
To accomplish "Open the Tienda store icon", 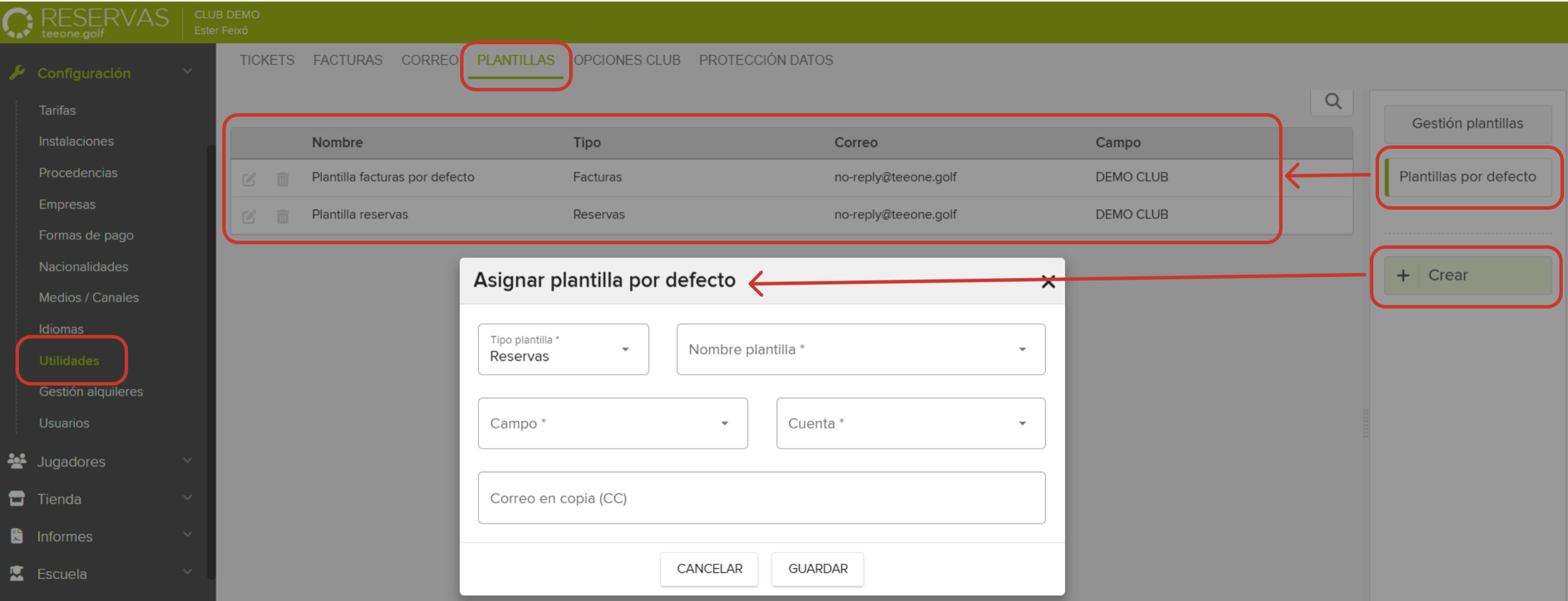I will click(17, 498).
